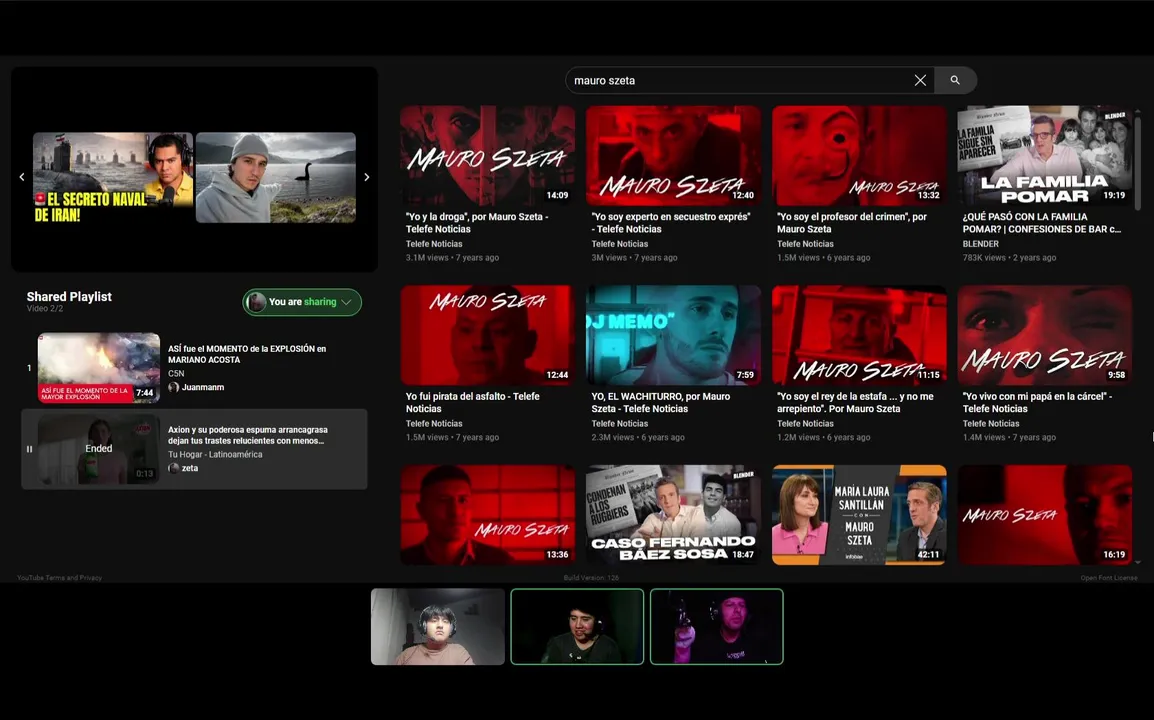Click the '3.1M views • 7 years ago' text
1154x720 pixels.
point(452,258)
